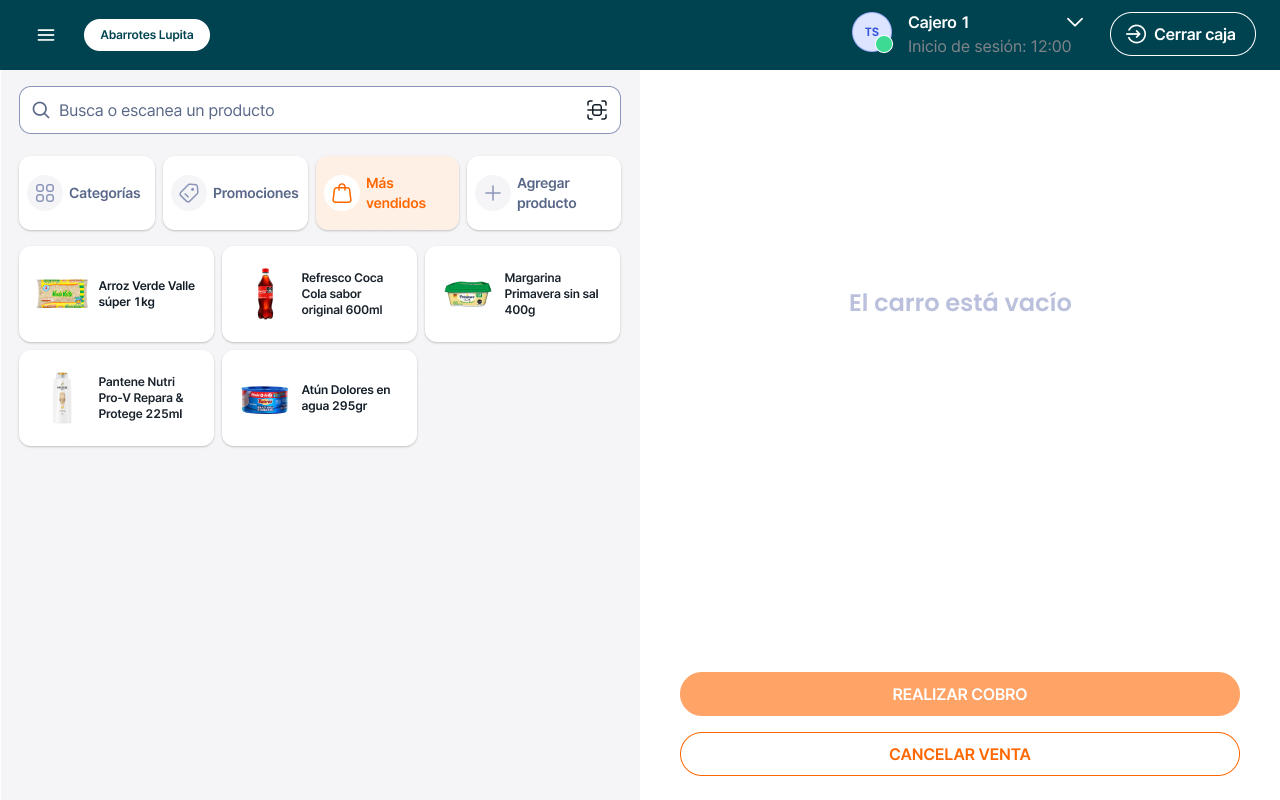Click the TS user avatar
The image size is (1280, 800).
(x=871, y=33)
